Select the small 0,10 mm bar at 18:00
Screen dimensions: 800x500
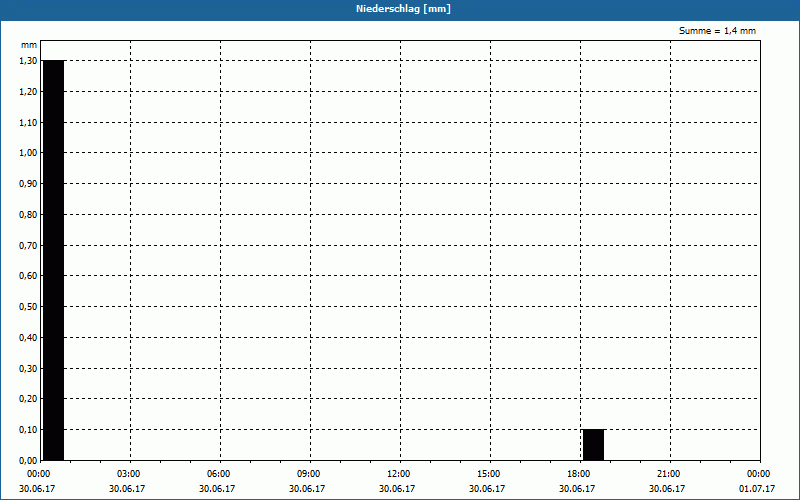593,445
